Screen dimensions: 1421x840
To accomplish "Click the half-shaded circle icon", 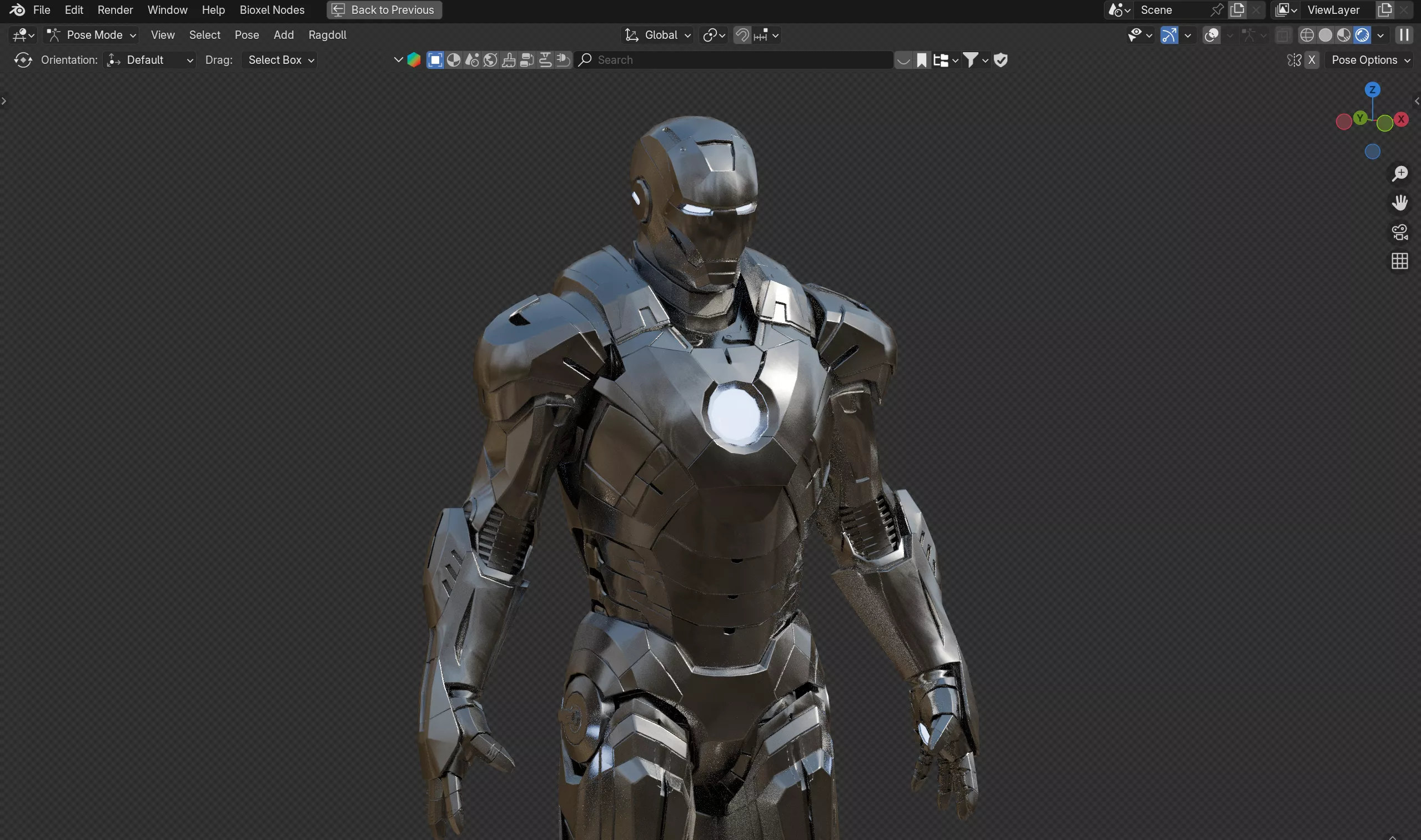I will point(454,60).
